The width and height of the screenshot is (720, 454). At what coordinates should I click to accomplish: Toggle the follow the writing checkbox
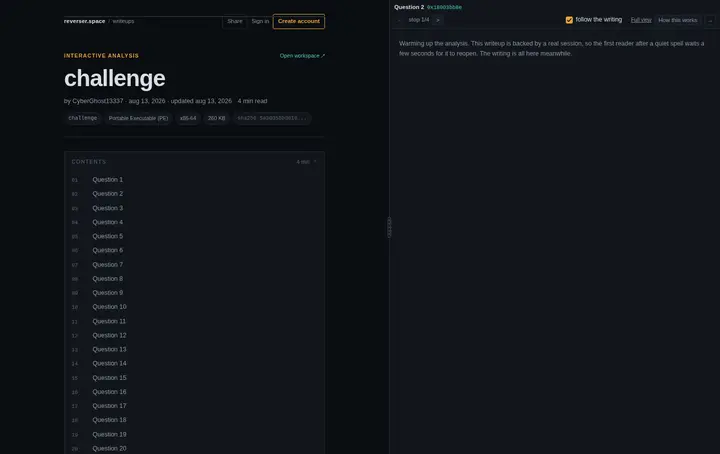pos(569,20)
